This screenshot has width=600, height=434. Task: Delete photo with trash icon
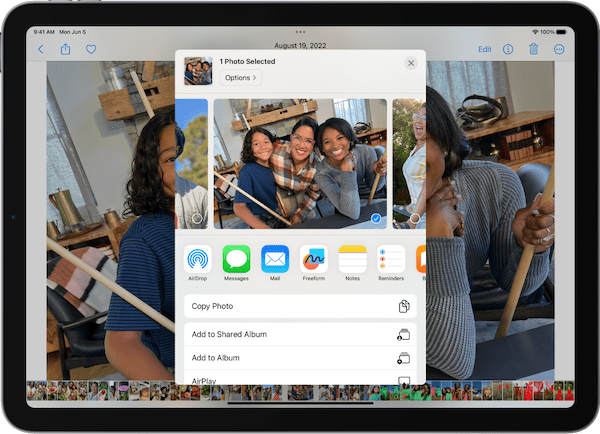[x=533, y=49]
